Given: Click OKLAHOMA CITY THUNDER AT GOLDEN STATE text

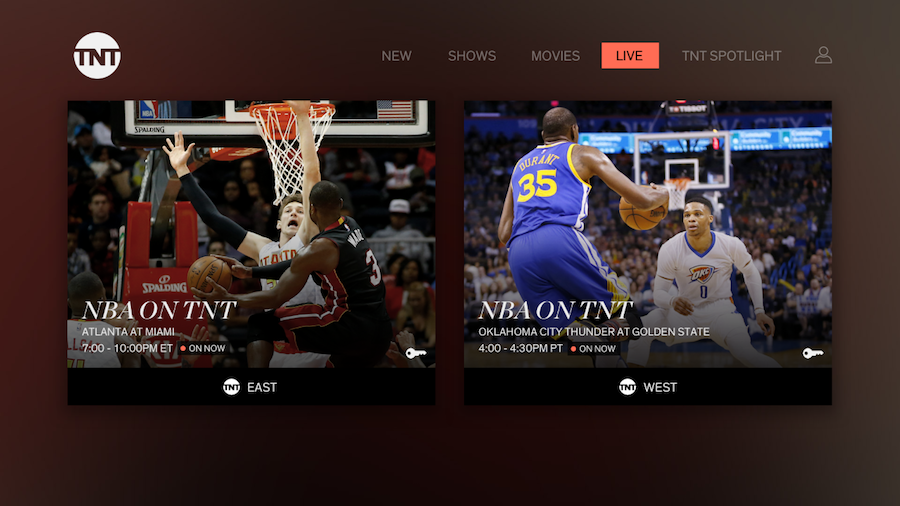Looking at the screenshot, I should coord(594,332).
